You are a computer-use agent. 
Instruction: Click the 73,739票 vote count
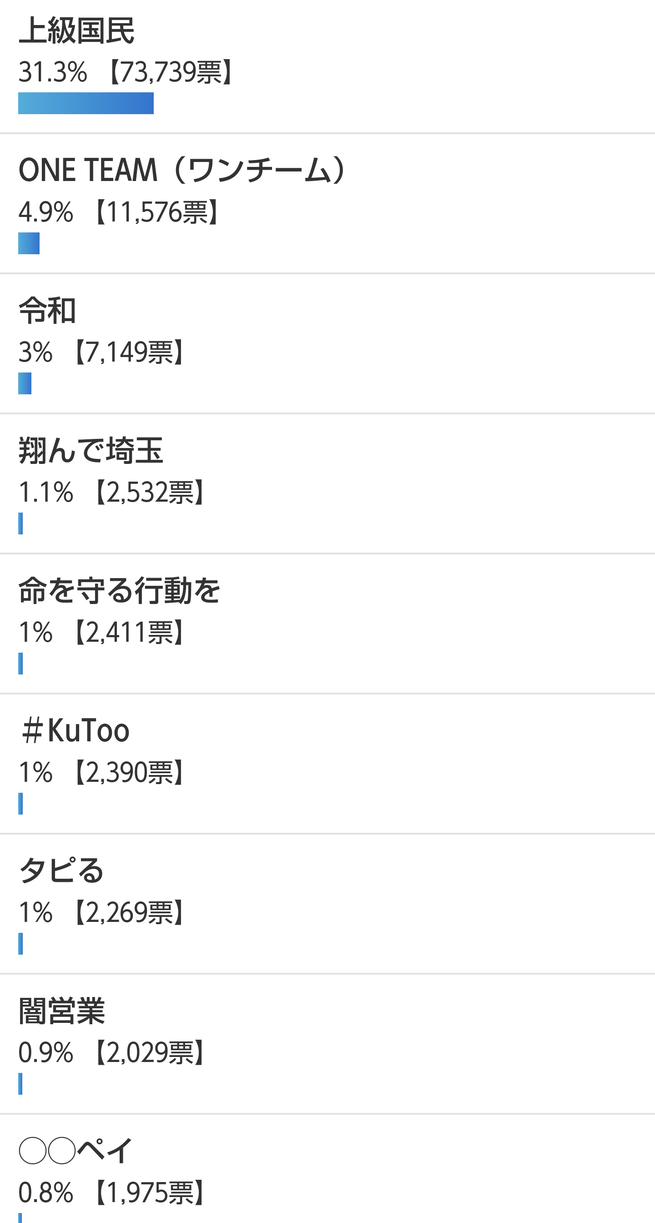click(x=169, y=73)
